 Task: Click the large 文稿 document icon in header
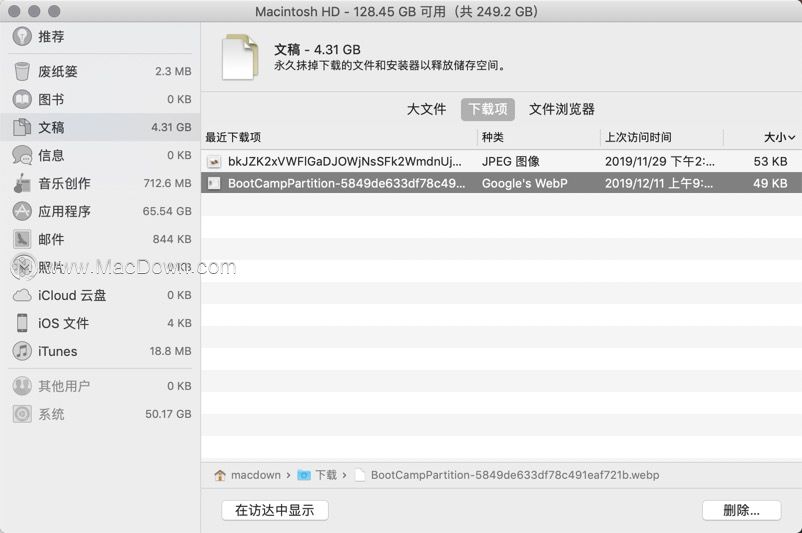(x=239, y=57)
